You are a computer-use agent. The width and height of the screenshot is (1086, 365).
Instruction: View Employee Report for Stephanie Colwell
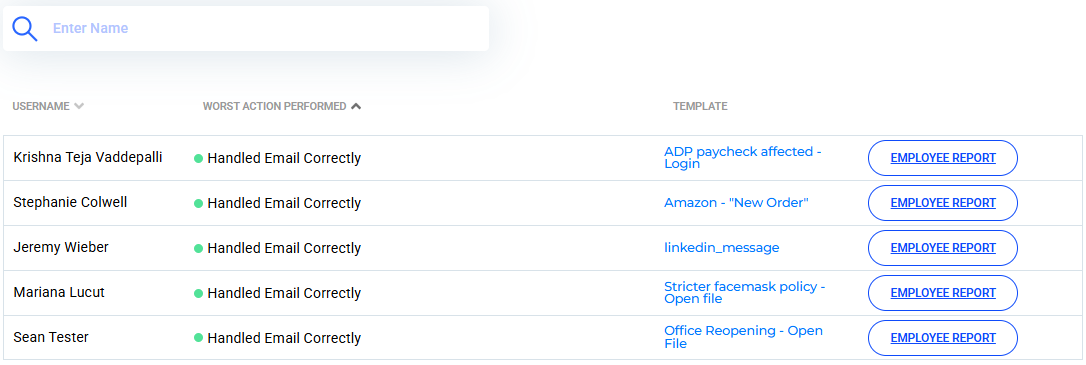point(943,203)
